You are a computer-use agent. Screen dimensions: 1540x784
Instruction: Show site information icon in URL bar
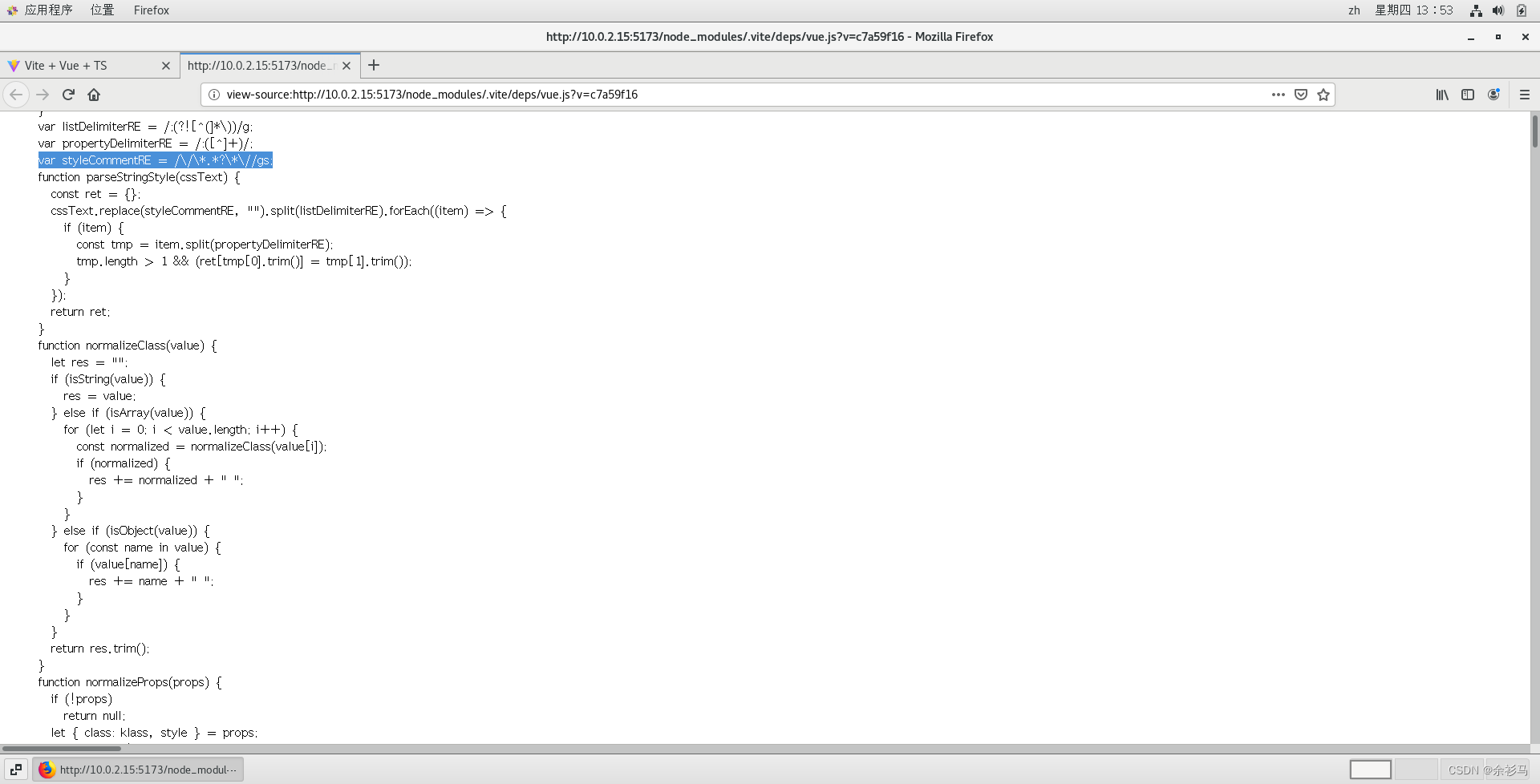pos(214,95)
